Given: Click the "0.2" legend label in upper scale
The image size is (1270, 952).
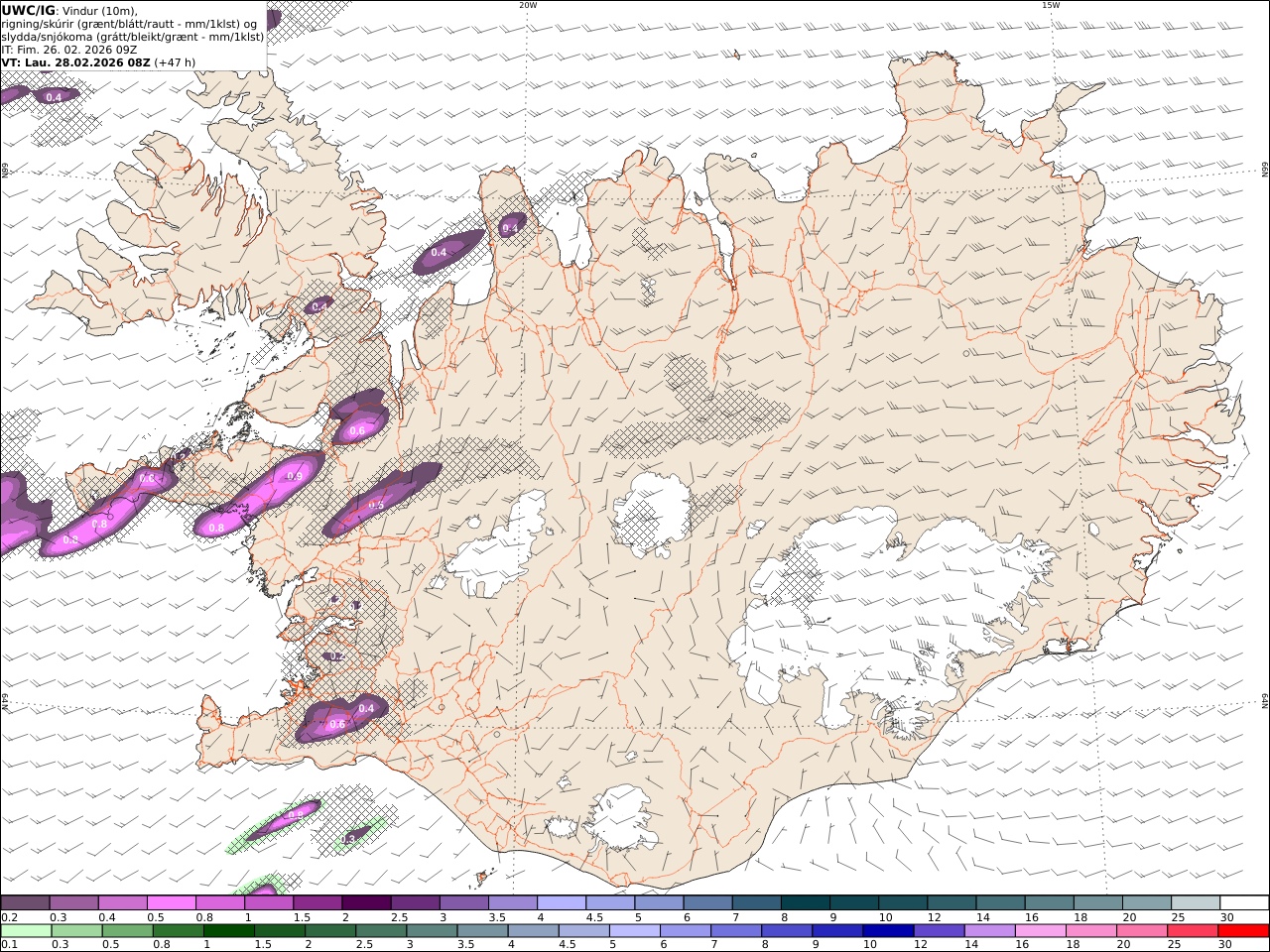Looking at the screenshot, I should pos(9,917).
